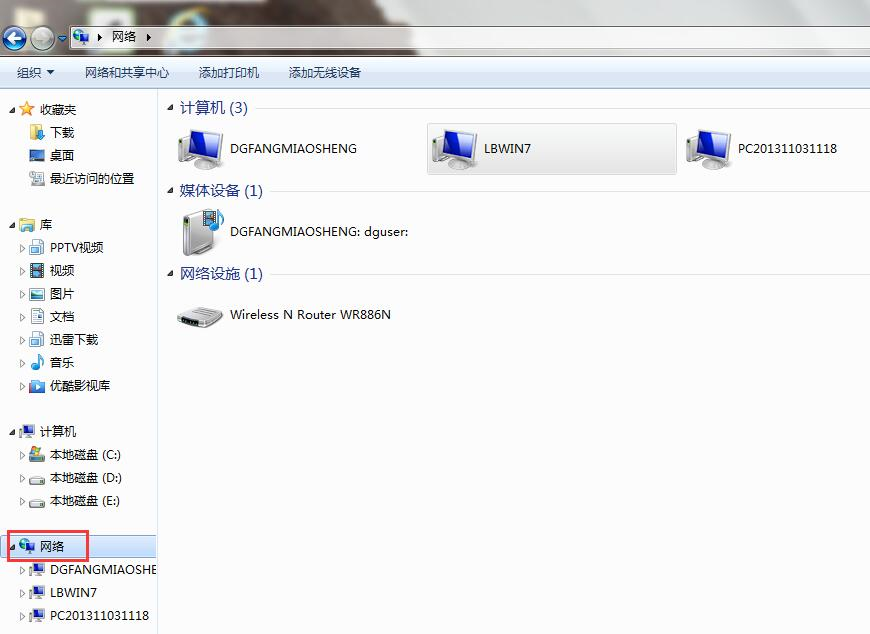Go back with the Back arrow button
This screenshot has width=870, height=634.
[14, 38]
